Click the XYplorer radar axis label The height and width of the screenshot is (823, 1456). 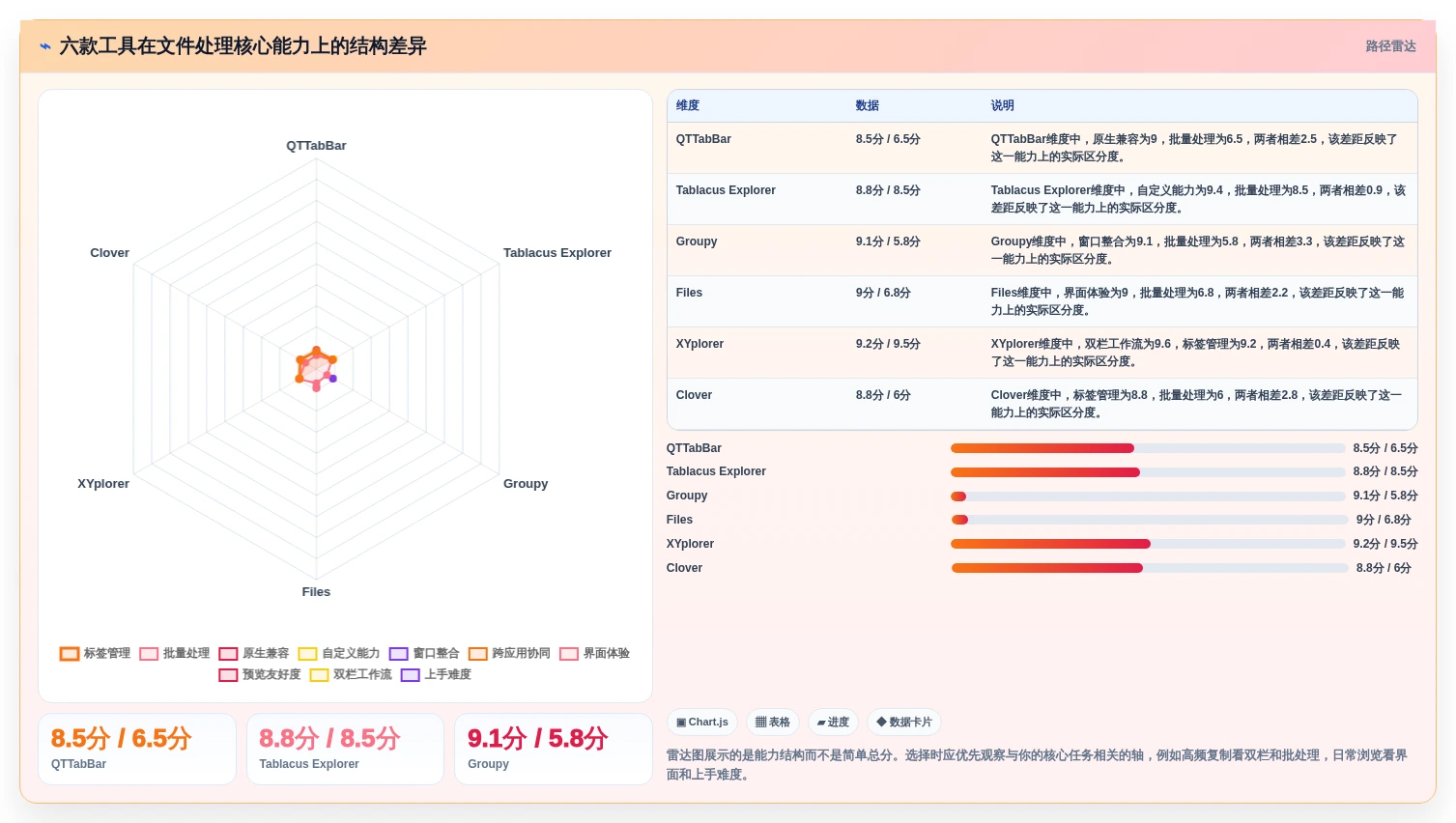tap(103, 484)
